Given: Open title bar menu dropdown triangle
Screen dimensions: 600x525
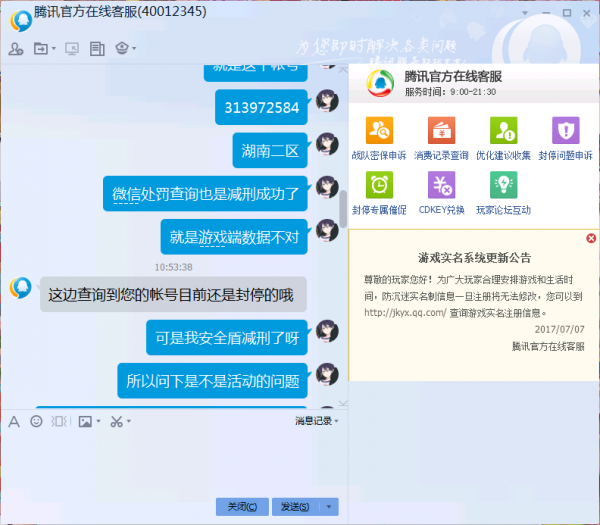Looking at the screenshot, I should tap(525, 13).
